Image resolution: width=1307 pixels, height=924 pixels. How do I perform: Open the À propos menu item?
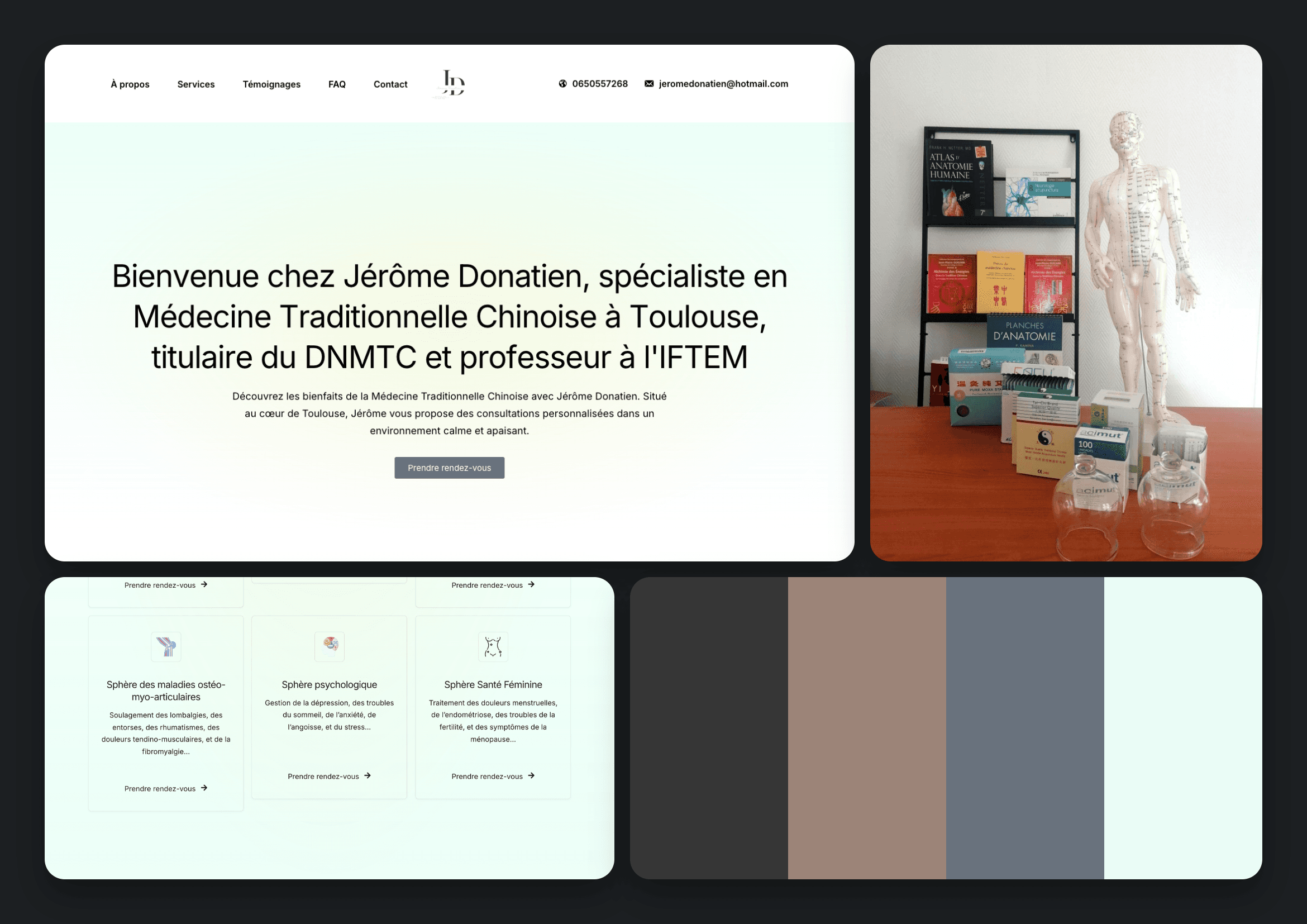pyautogui.click(x=130, y=84)
